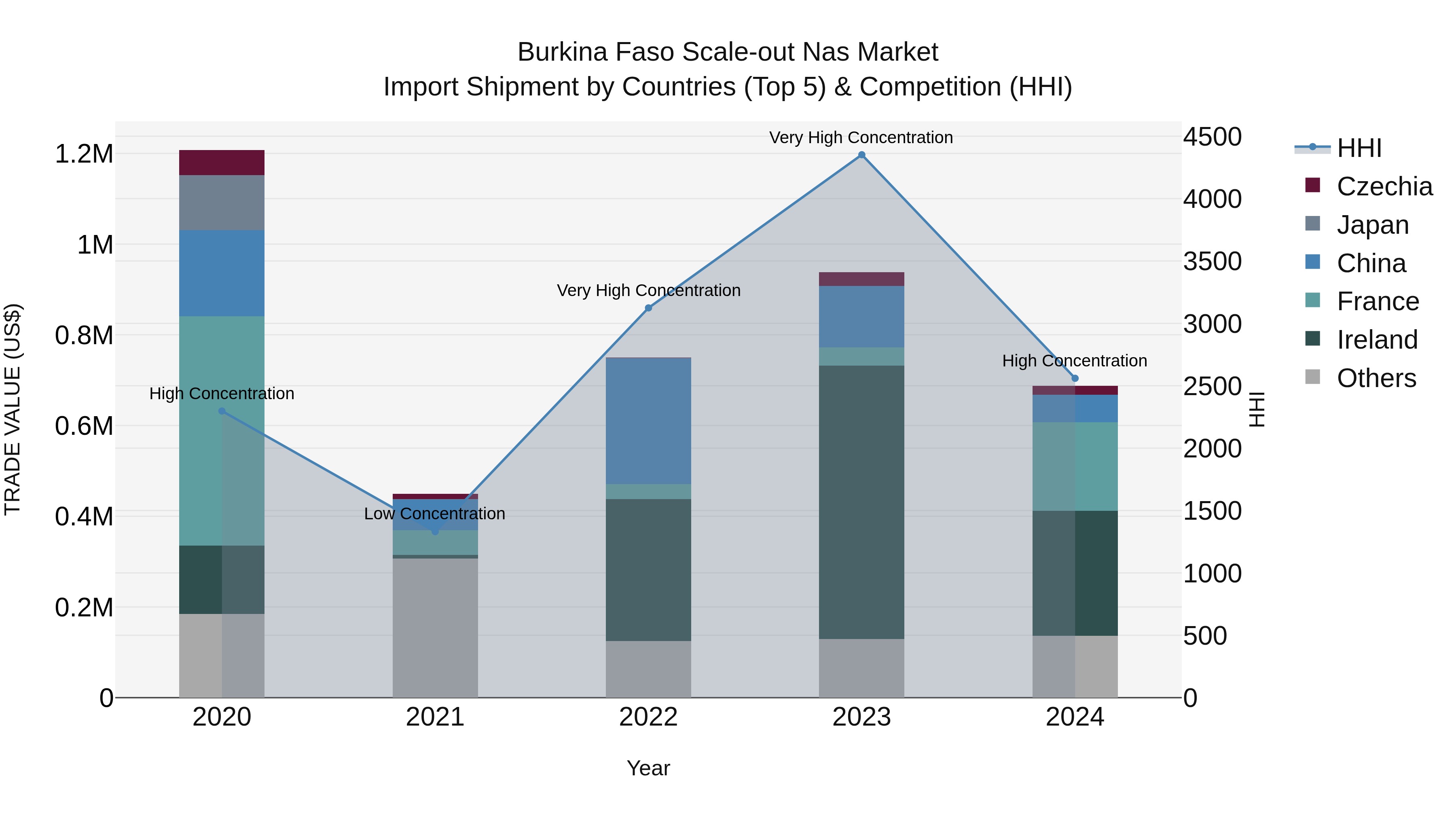The height and width of the screenshot is (819, 1456).
Task: Click the 2022 China bar segment
Action: point(648,422)
